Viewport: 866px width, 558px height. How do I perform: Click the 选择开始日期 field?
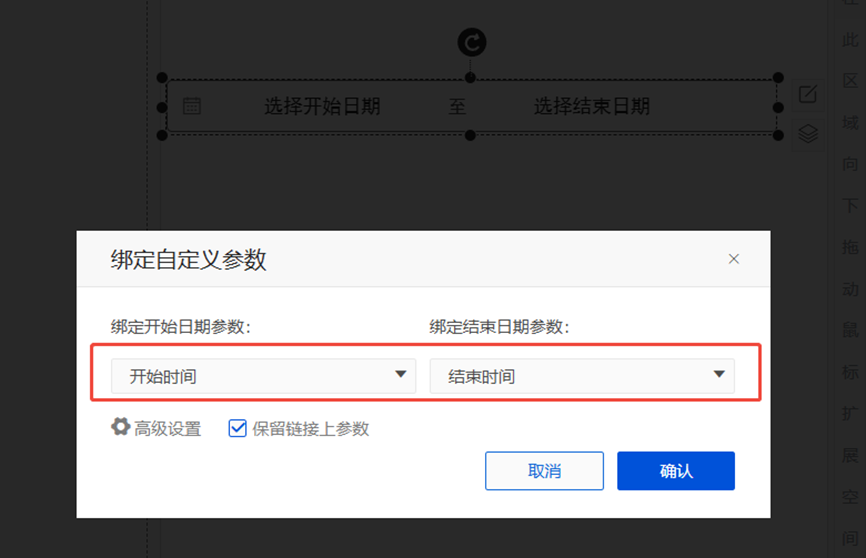coord(322,106)
